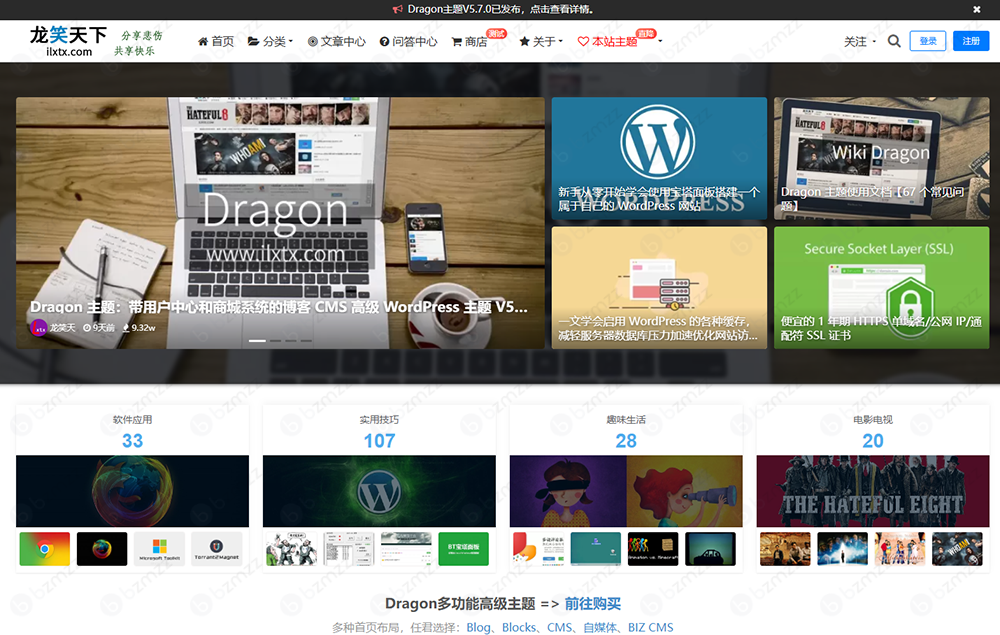
Task: Open the Firefox logo thumbnail on black background
Action: 102,549
